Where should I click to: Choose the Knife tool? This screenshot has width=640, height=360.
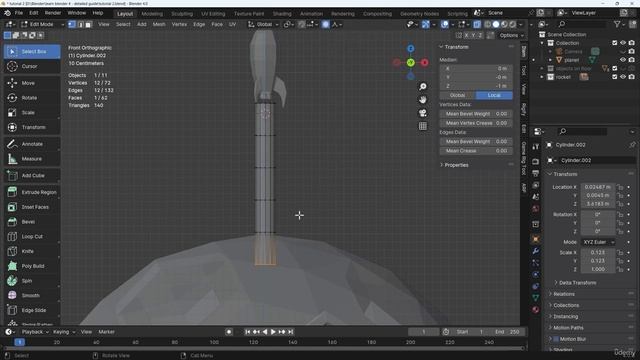coord(32,251)
